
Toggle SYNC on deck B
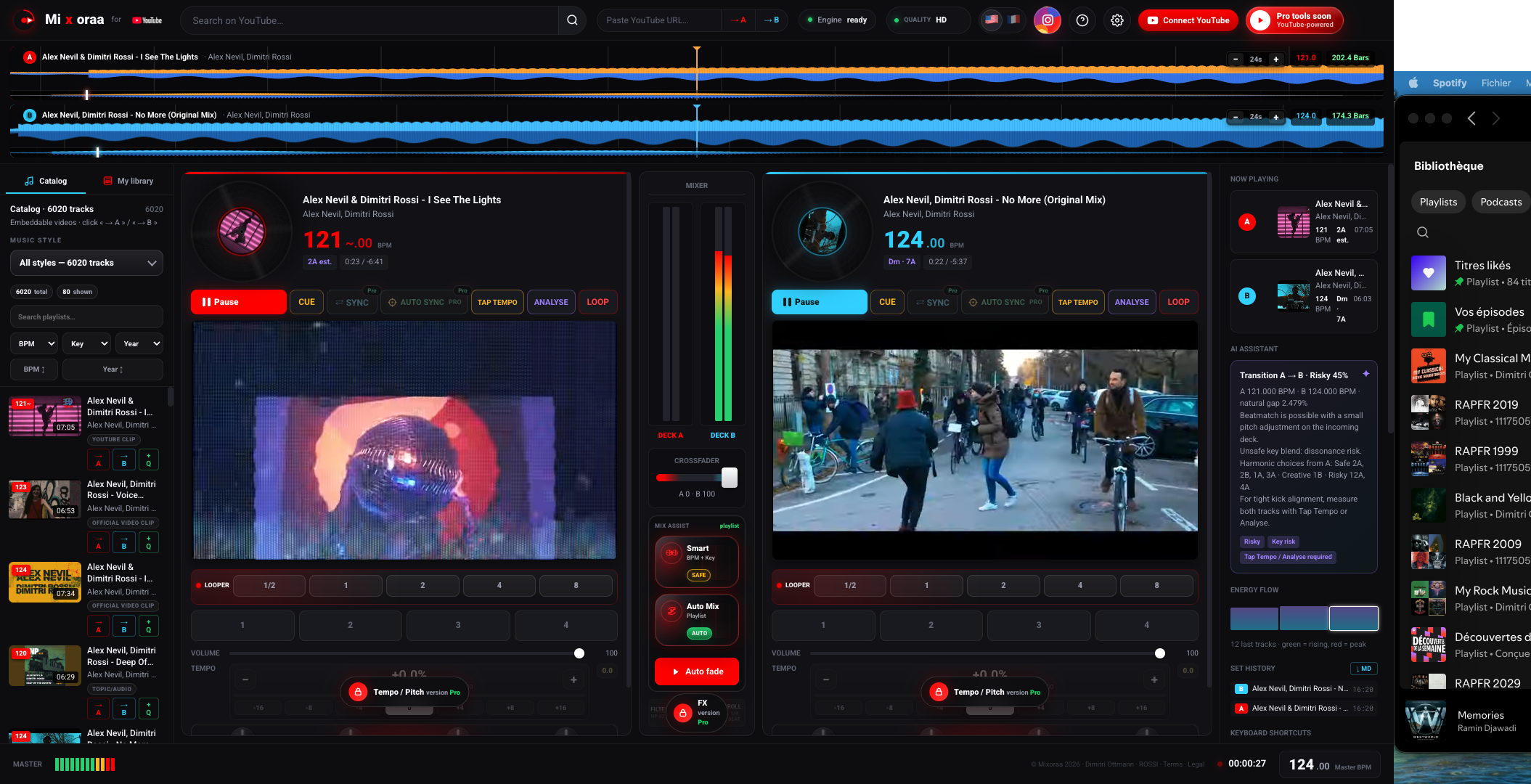click(x=933, y=302)
